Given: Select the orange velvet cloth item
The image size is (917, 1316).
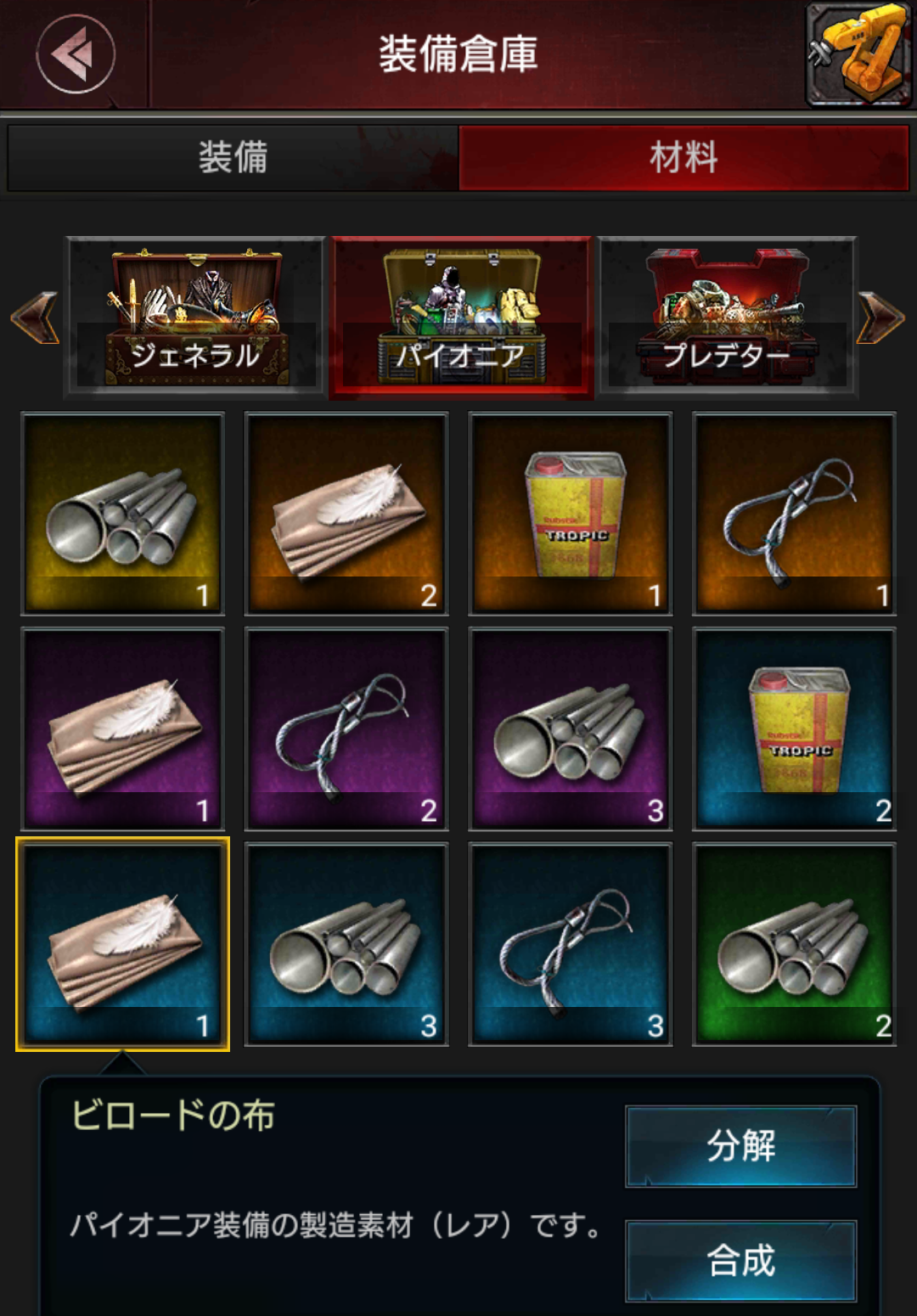Looking at the screenshot, I should point(346,514).
